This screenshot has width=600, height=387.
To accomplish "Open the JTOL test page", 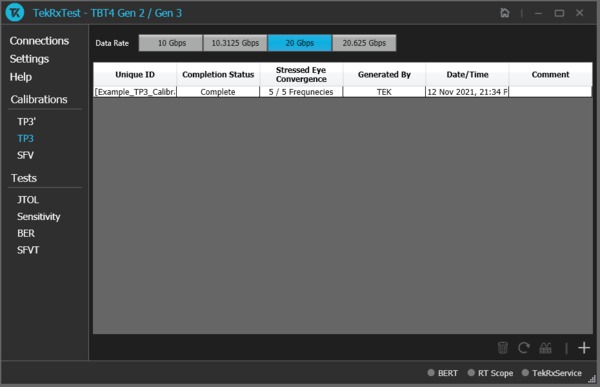I will click(28, 199).
